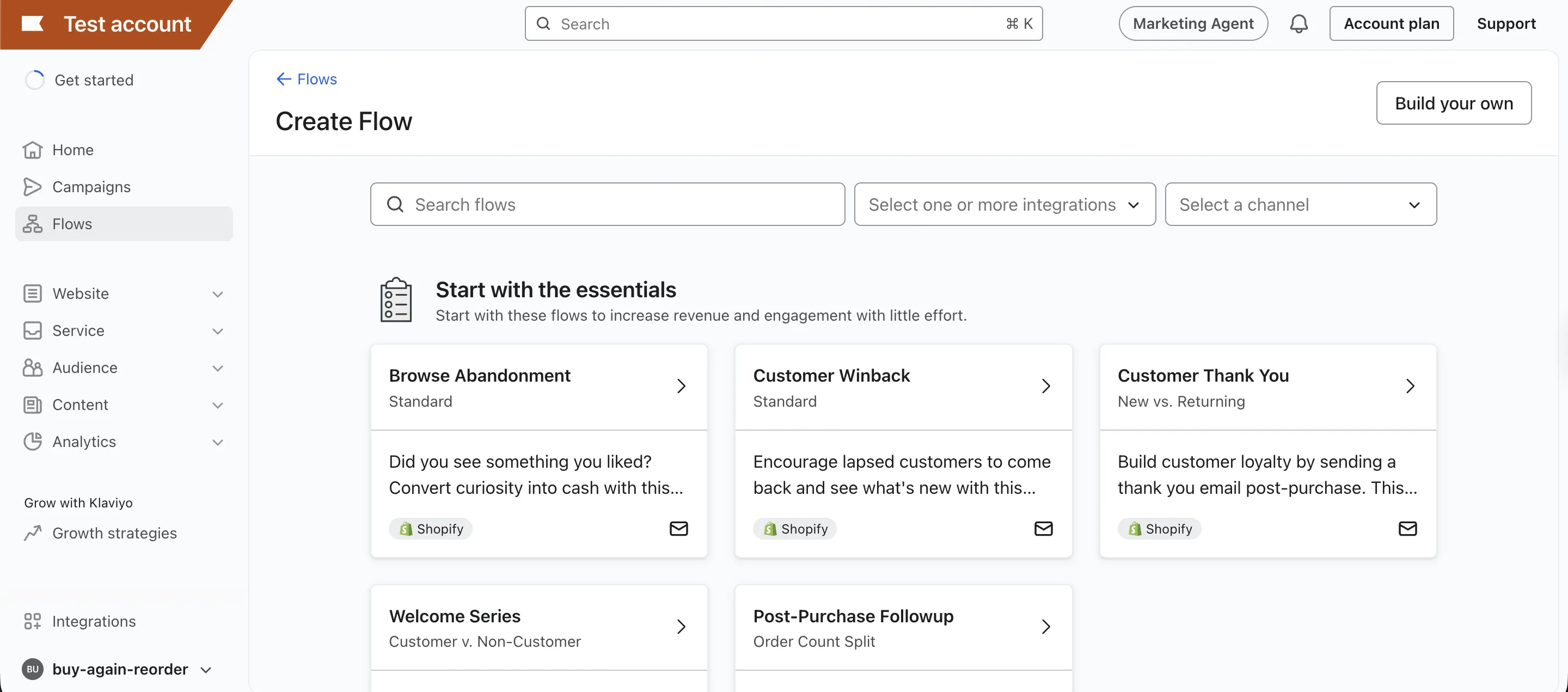Go to Home in the sidebar

pyautogui.click(x=124, y=150)
